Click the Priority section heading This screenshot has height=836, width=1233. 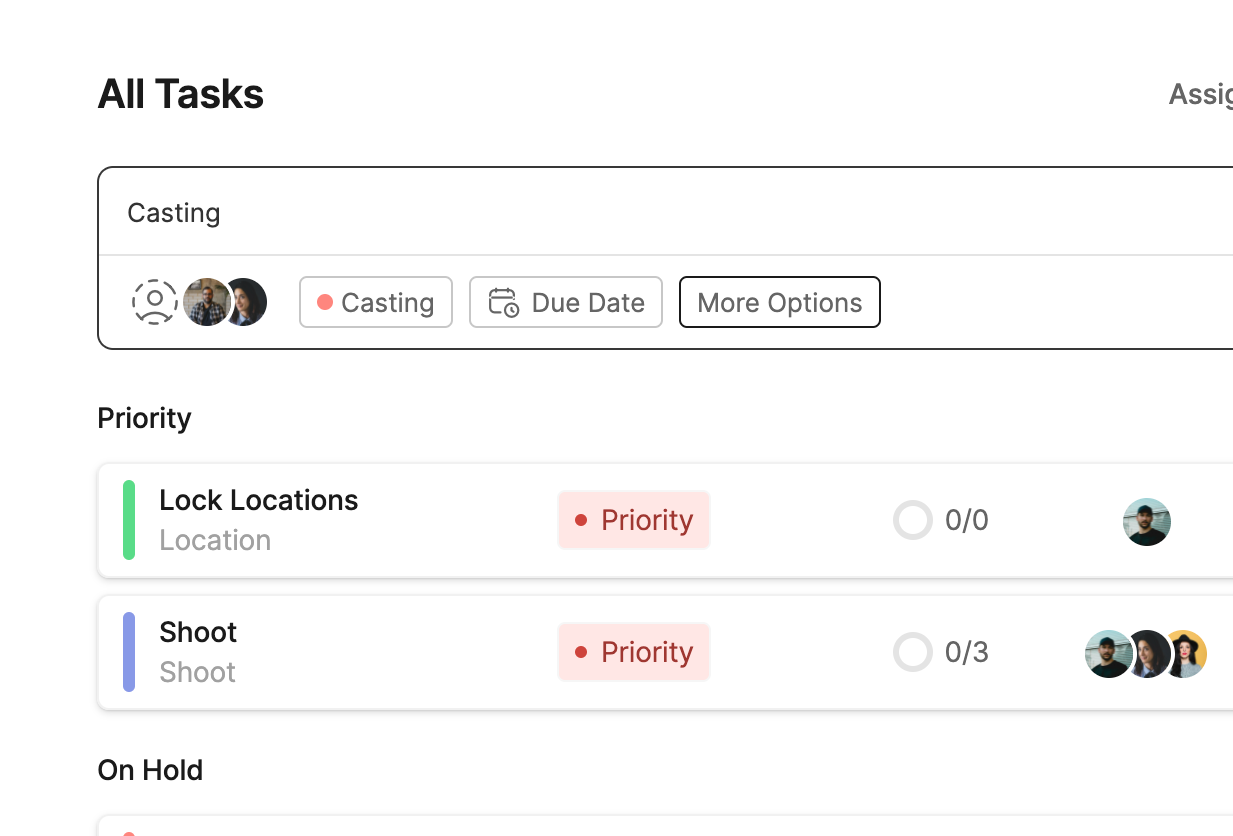pos(144,418)
